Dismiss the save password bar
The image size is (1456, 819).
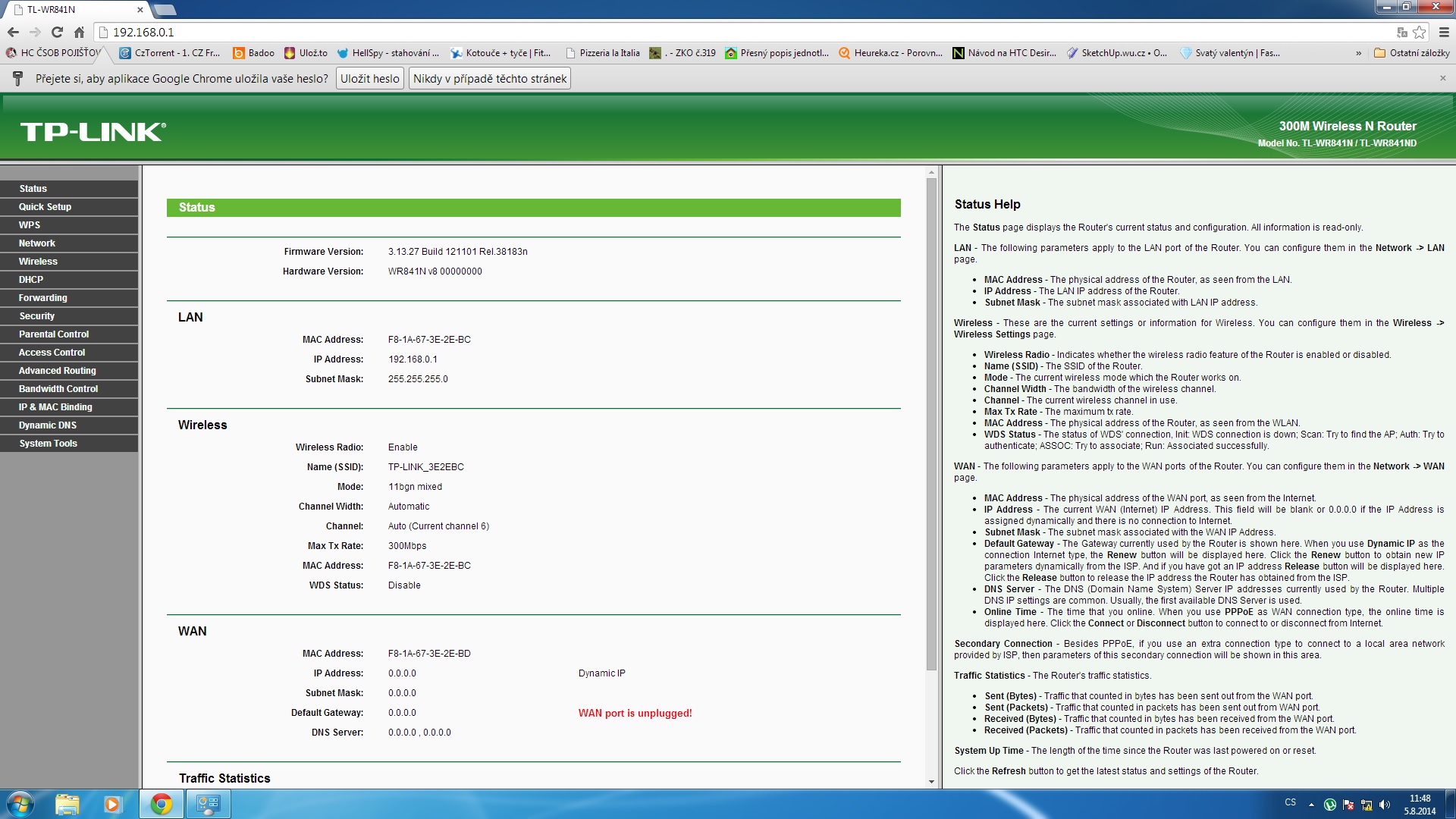(x=1442, y=78)
